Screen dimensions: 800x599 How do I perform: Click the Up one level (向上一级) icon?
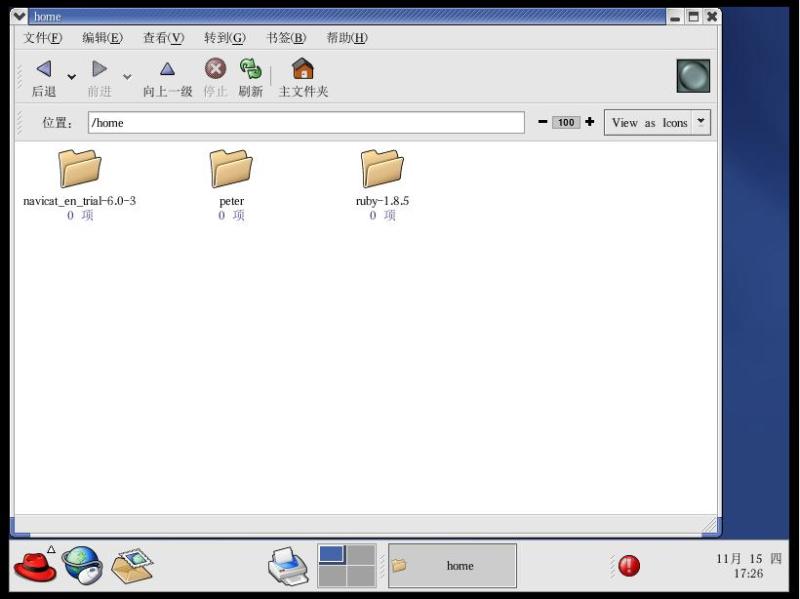(167, 69)
